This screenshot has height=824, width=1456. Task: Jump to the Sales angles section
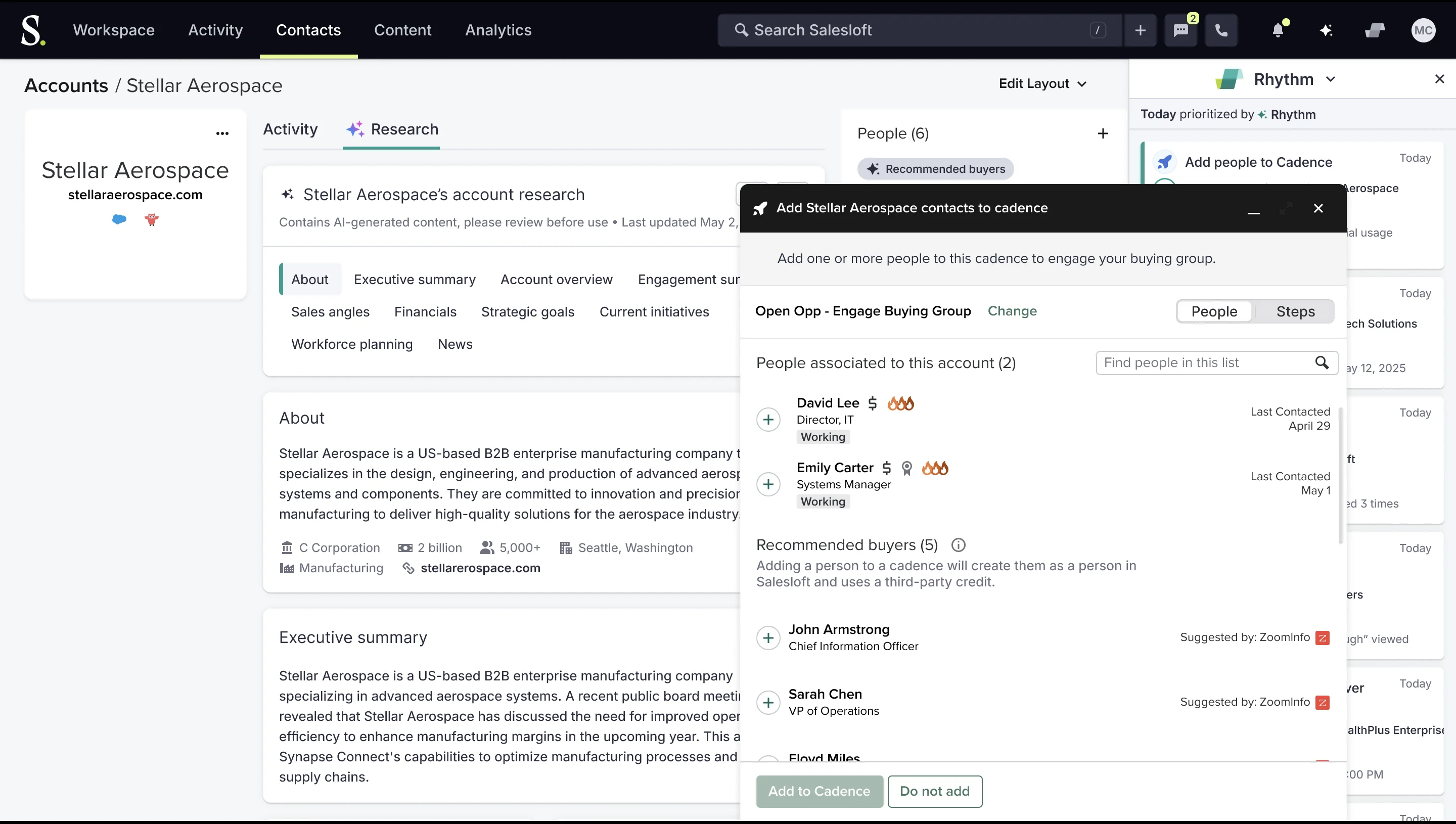coord(331,312)
